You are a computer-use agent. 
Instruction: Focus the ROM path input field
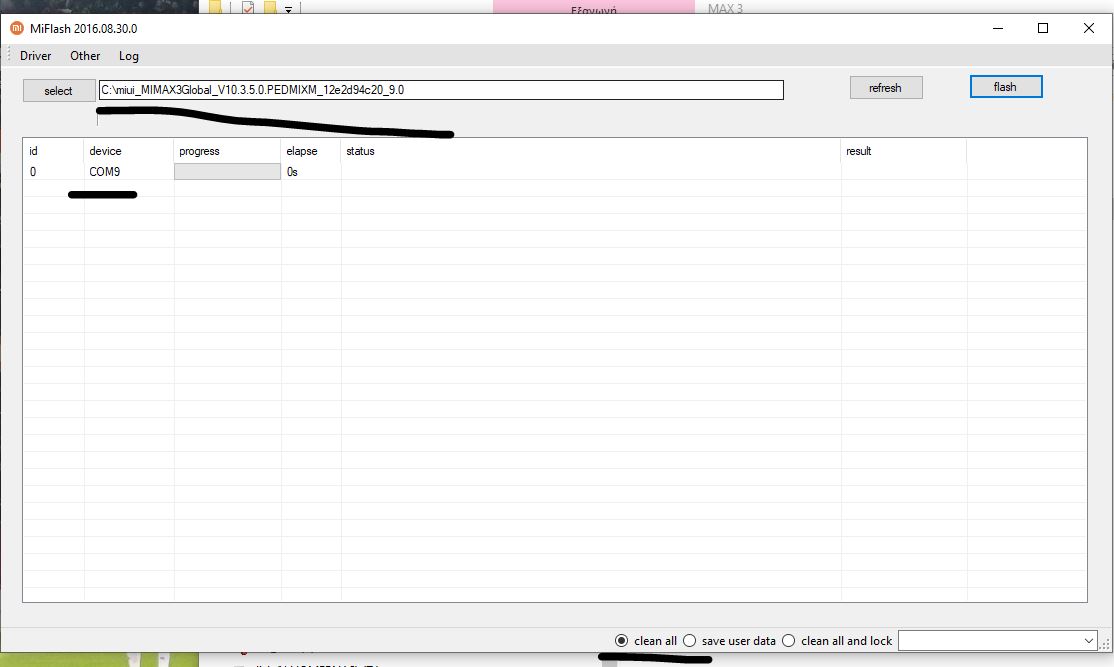[x=441, y=90]
